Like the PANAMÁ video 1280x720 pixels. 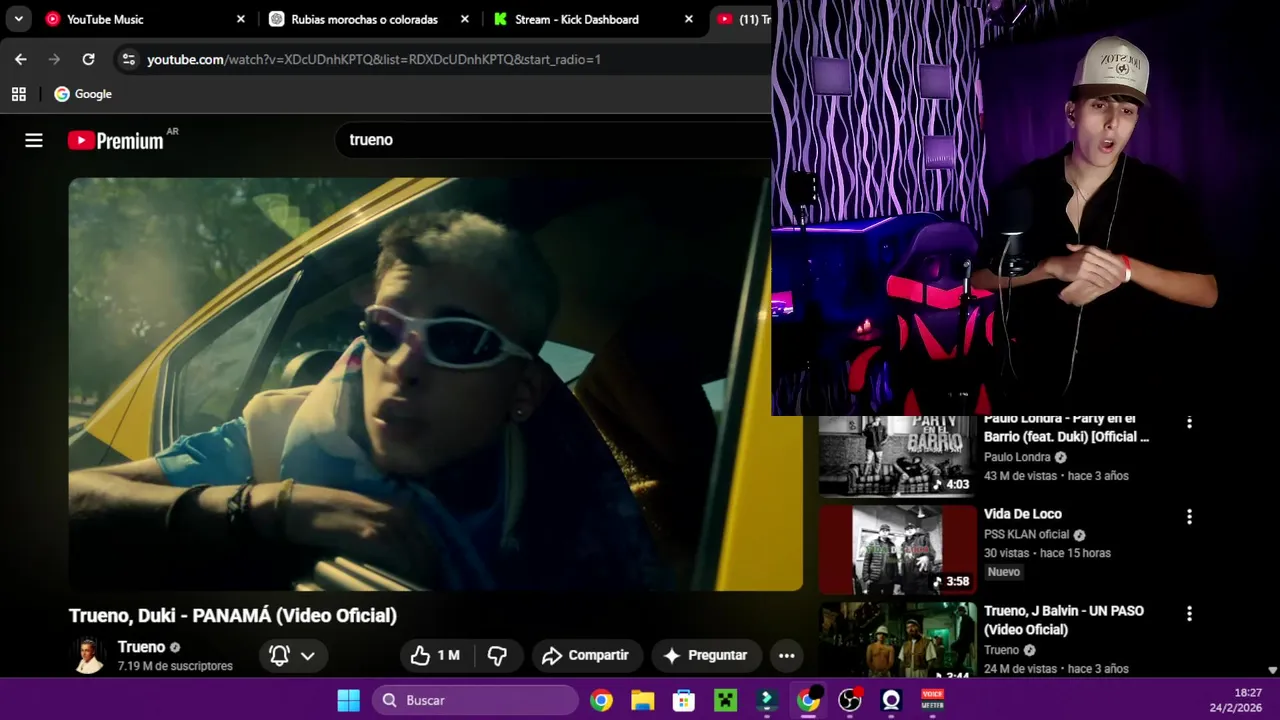tap(435, 655)
